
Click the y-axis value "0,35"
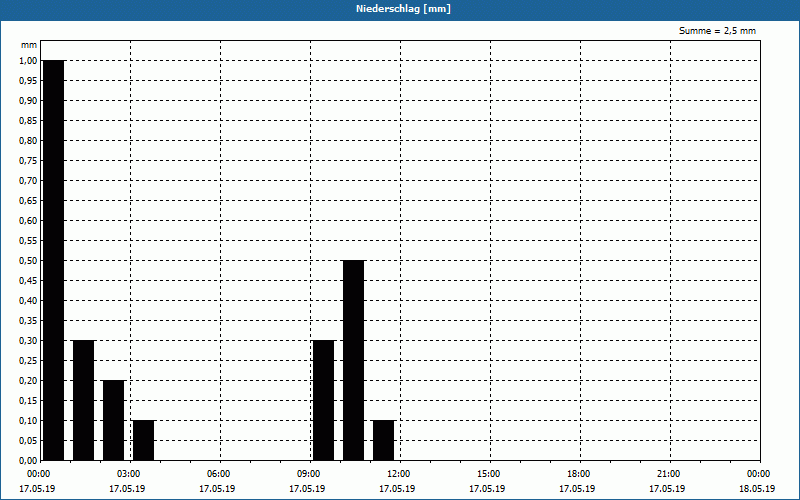[28, 320]
